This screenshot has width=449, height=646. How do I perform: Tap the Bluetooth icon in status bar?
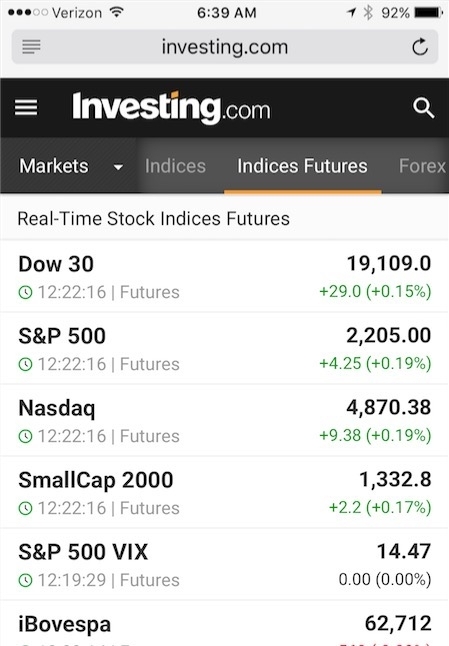pos(368,13)
